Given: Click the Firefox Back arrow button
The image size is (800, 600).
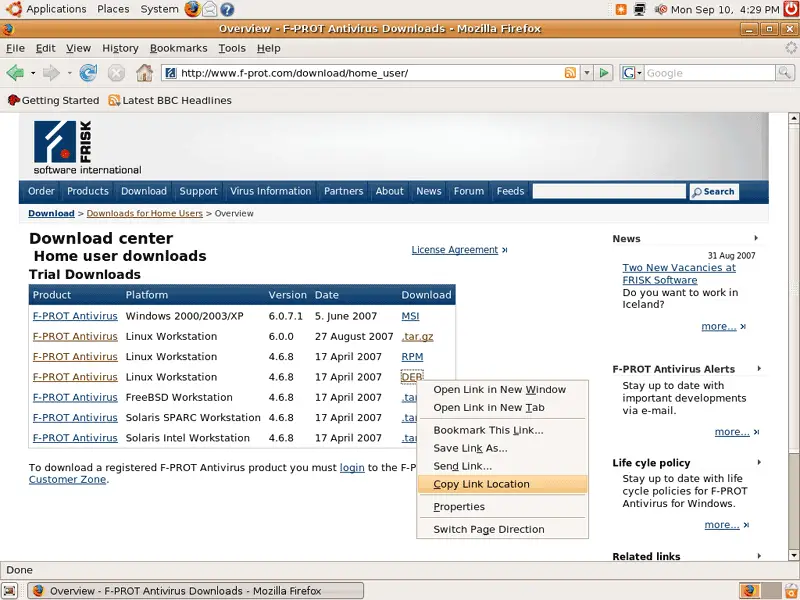Looking at the screenshot, I should click(15, 73).
